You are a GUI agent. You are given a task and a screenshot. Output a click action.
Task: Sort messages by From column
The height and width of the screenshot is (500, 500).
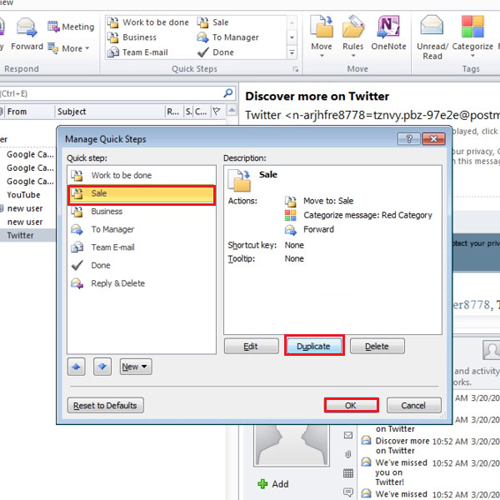tap(29, 112)
